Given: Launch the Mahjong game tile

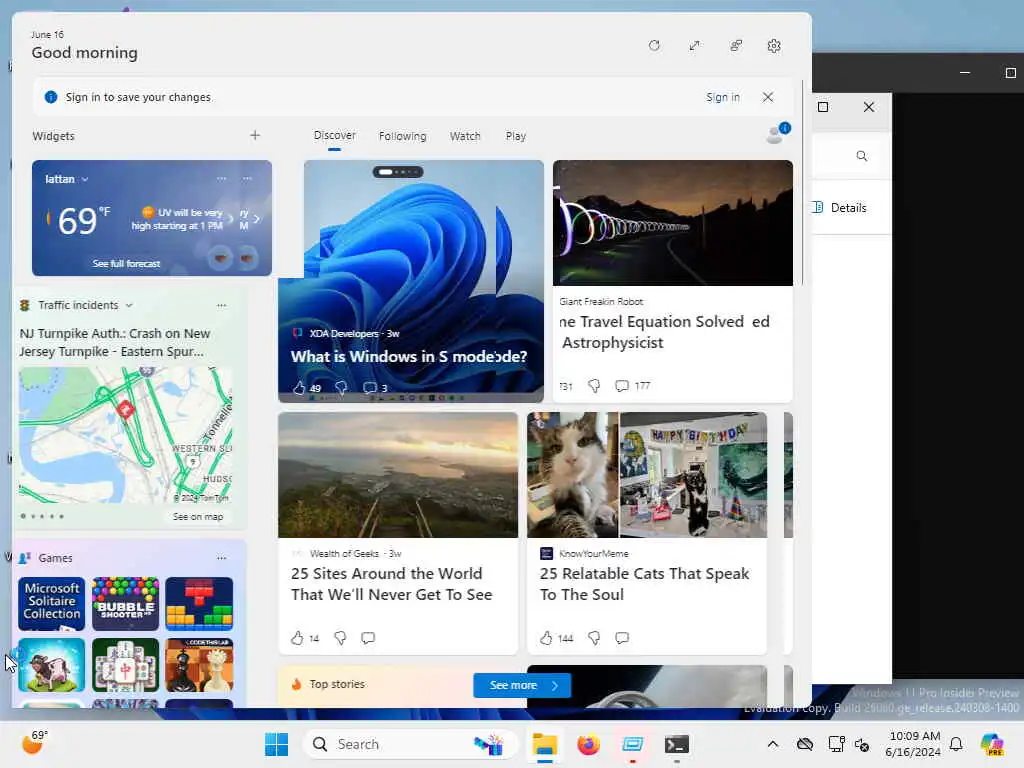Looking at the screenshot, I should (x=125, y=665).
